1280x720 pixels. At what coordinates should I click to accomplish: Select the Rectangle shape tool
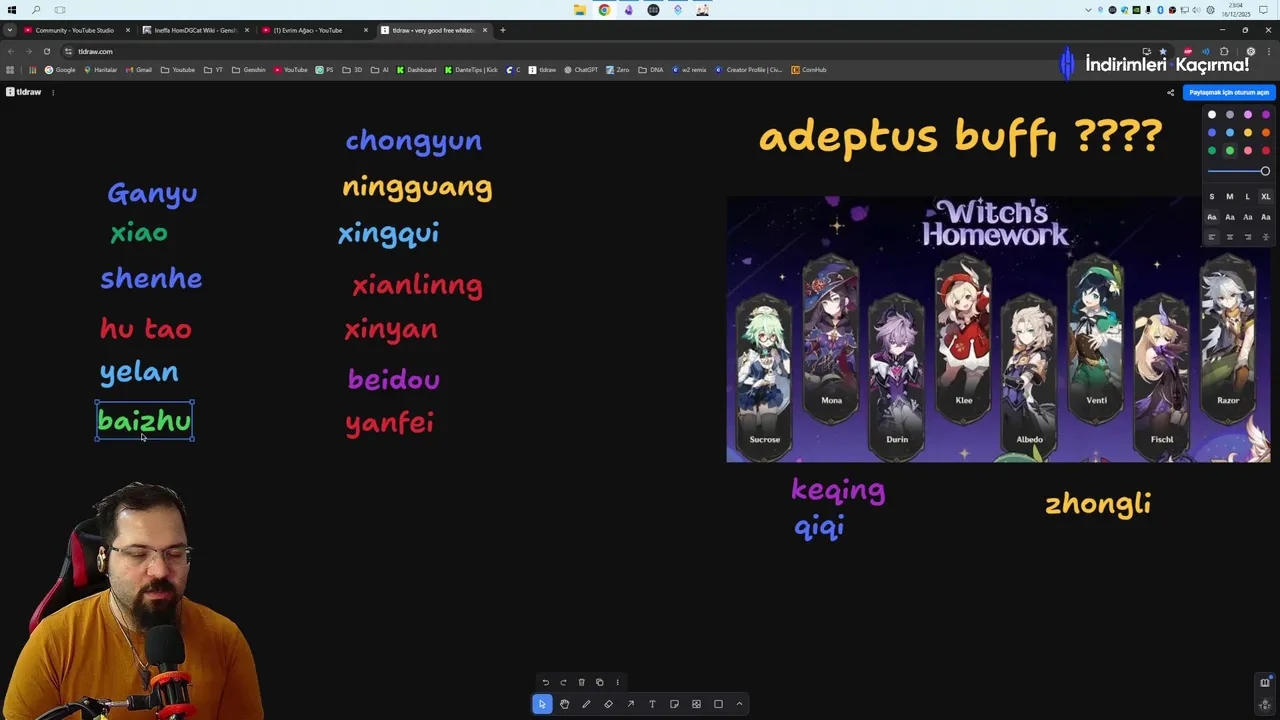[x=718, y=704]
